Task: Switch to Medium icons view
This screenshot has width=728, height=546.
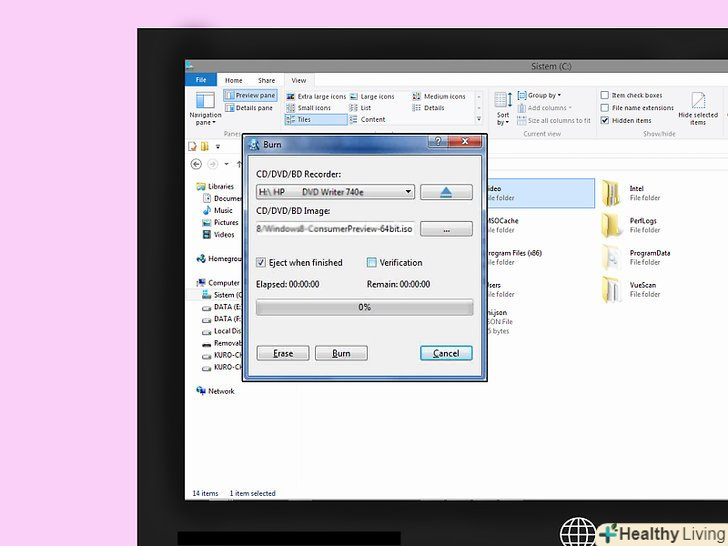Action: pos(439,97)
